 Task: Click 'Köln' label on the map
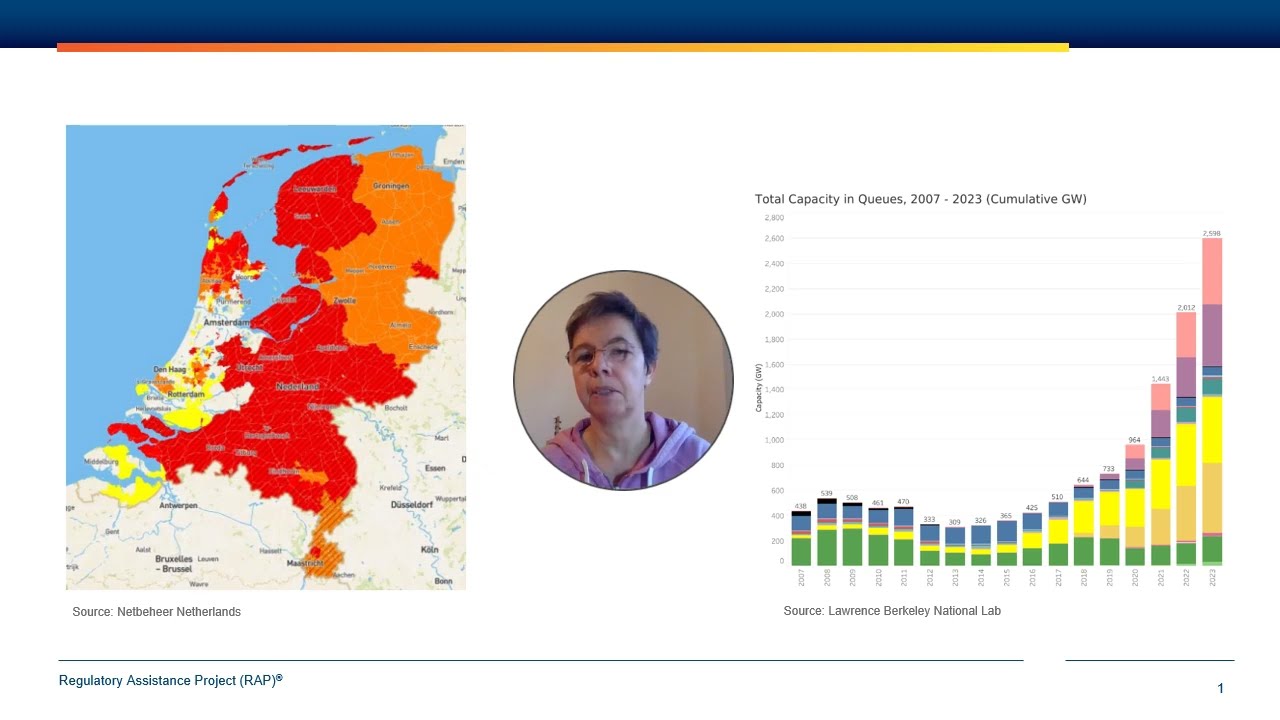(x=430, y=550)
